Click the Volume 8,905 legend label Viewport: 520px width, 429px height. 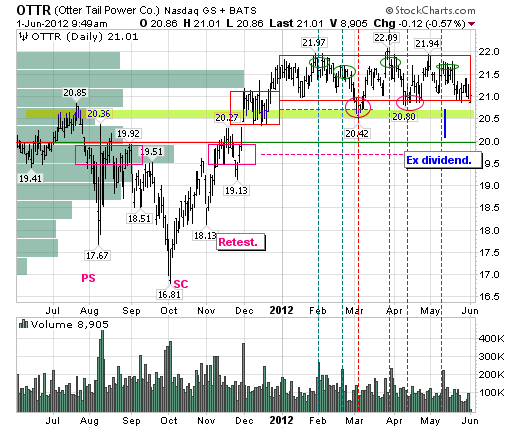pyautogui.click(x=70, y=324)
